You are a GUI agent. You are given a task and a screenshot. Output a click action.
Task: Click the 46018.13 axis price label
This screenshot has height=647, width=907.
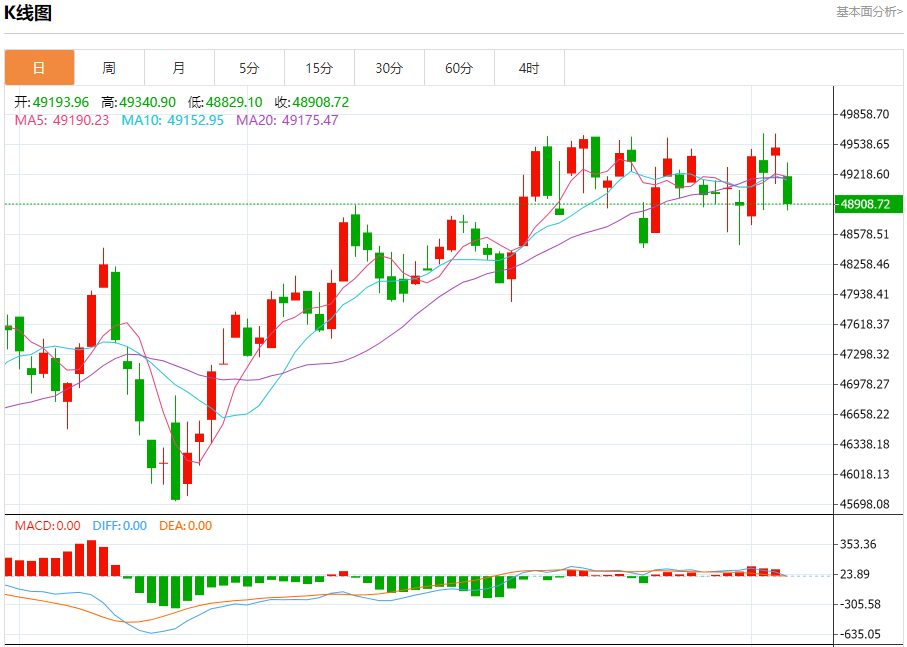coord(865,474)
